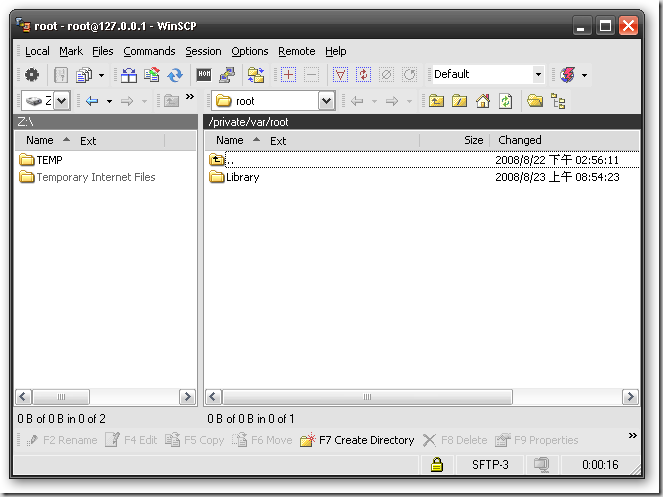Click the F7 Create Directory icon
The height and width of the screenshot is (497, 663).
click(x=307, y=440)
